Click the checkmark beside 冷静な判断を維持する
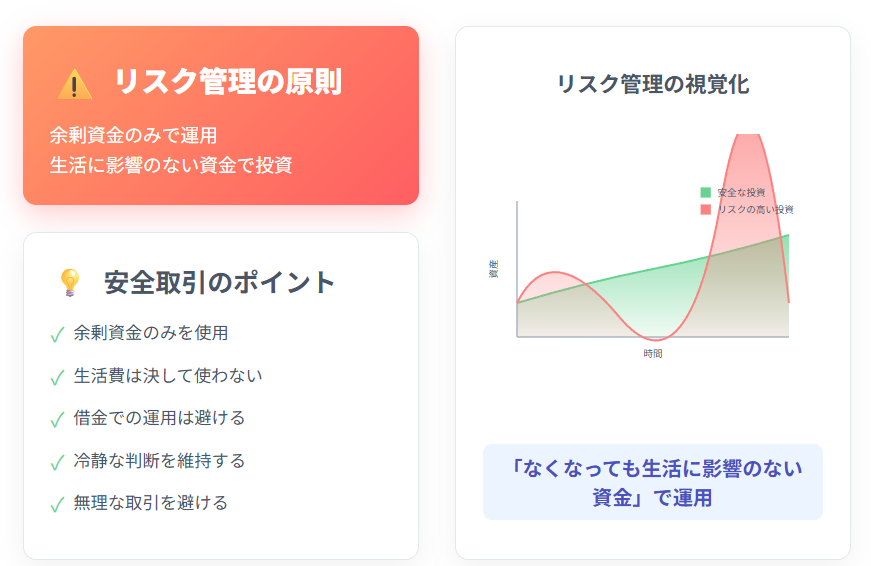The height and width of the screenshot is (566, 871). coord(57,462)
